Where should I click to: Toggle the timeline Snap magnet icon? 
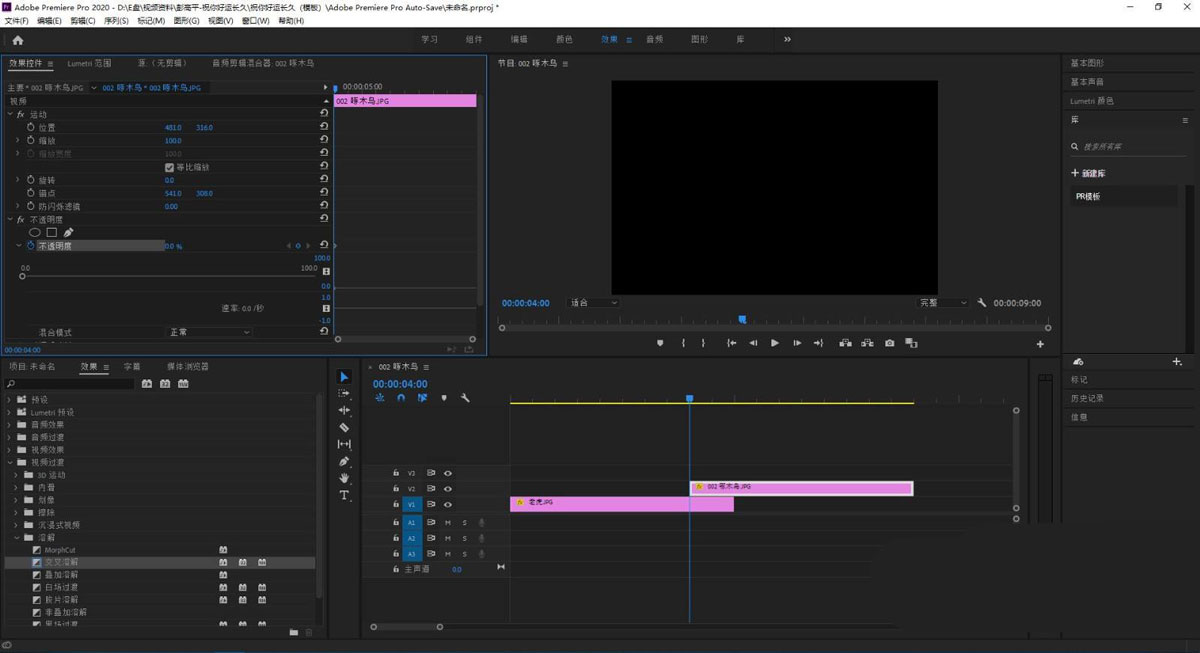pos(401,398)
